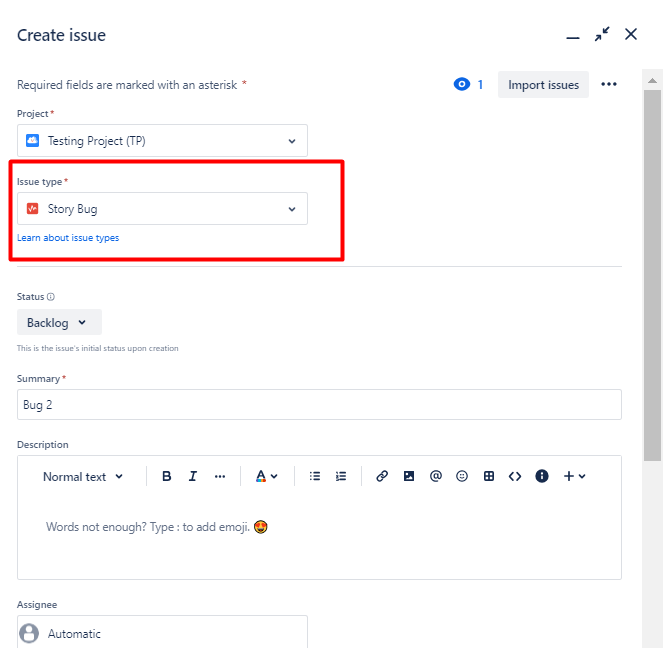663x648 pixels.
Task: Add an image to the description
Action: pyautogui.click(x=409, y=476)
